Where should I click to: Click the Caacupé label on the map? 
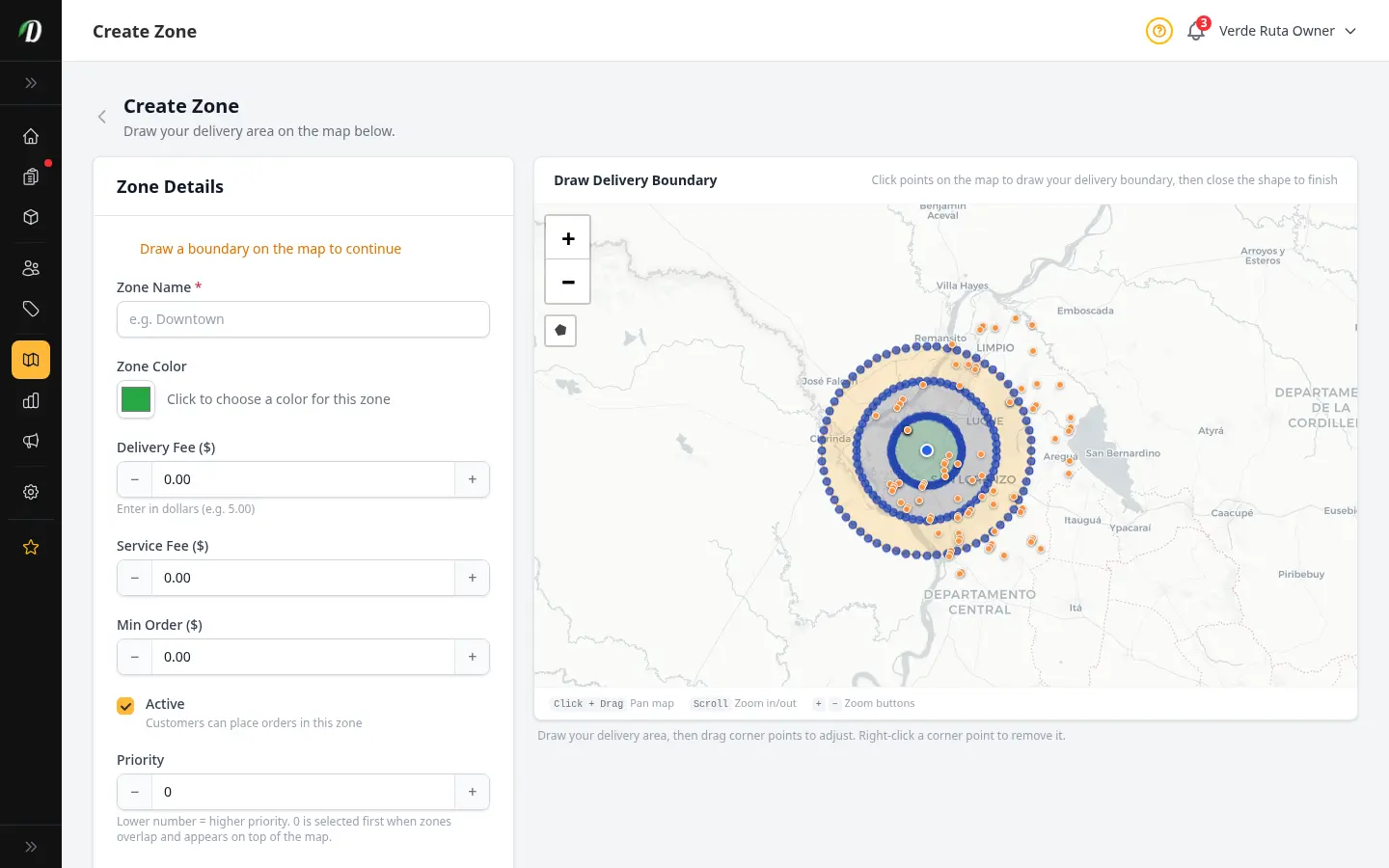point(1232,513)
